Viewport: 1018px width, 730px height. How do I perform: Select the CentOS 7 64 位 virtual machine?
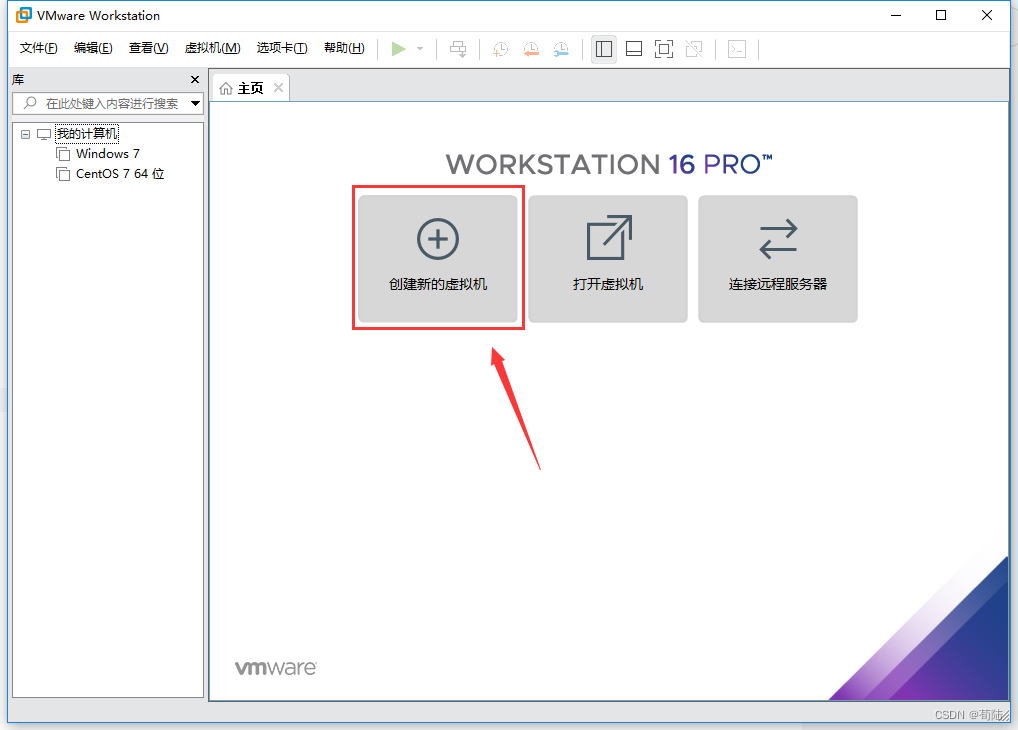[x=120, y=174]
